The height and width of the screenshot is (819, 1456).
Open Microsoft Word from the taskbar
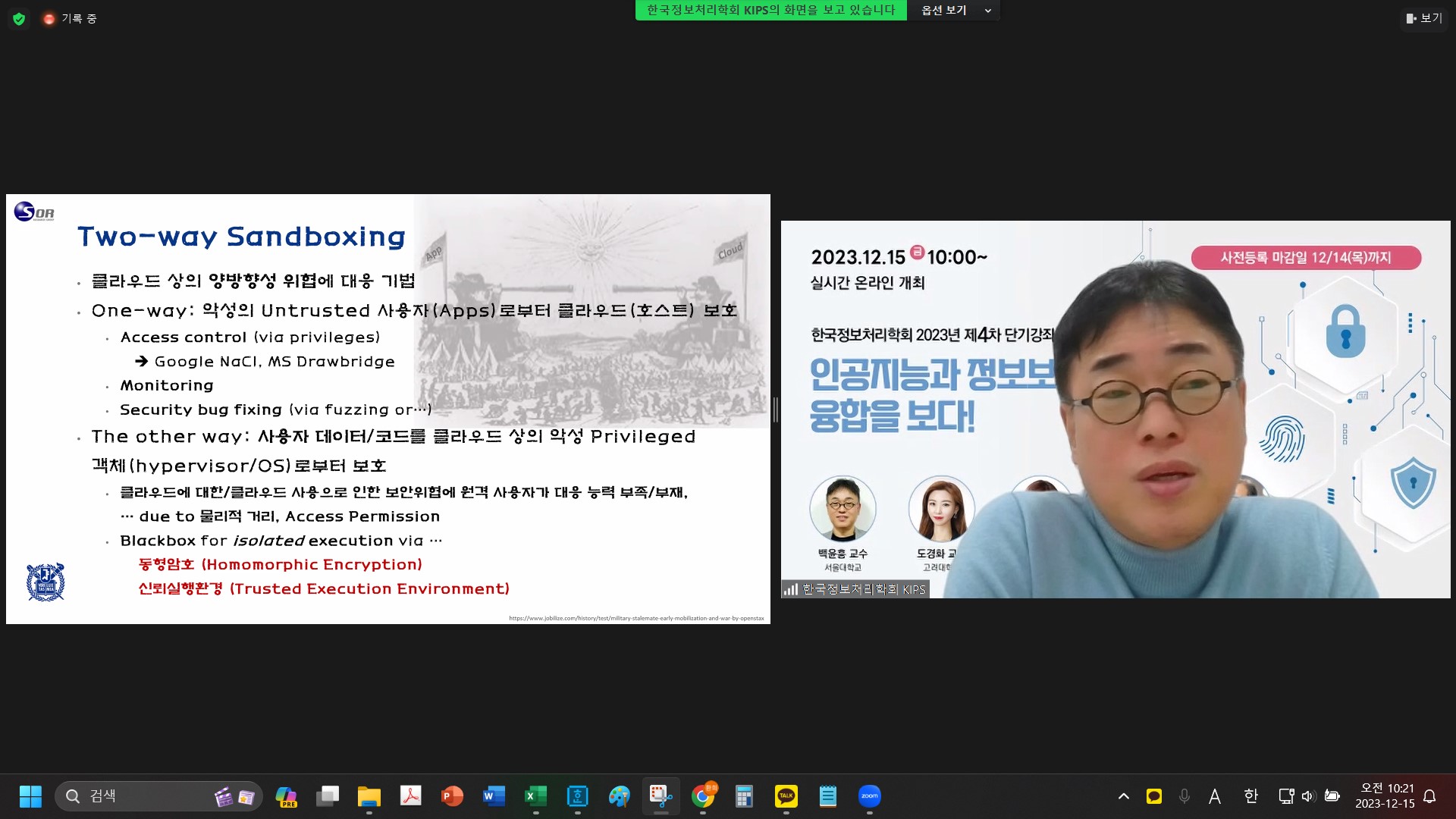(x=494, y=796)
